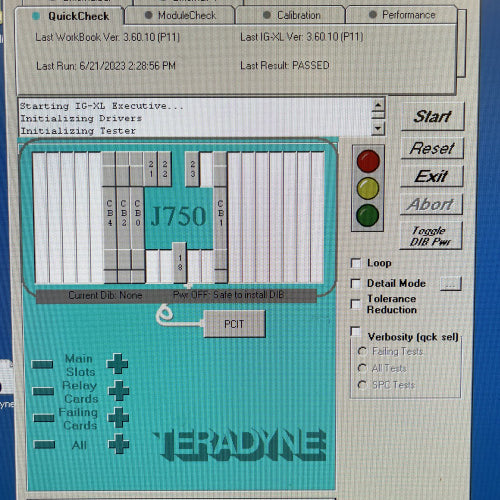The width and height of the screenshot is (500, 500).
Task: Select the SPC Tests radio option
Action: 362,385
